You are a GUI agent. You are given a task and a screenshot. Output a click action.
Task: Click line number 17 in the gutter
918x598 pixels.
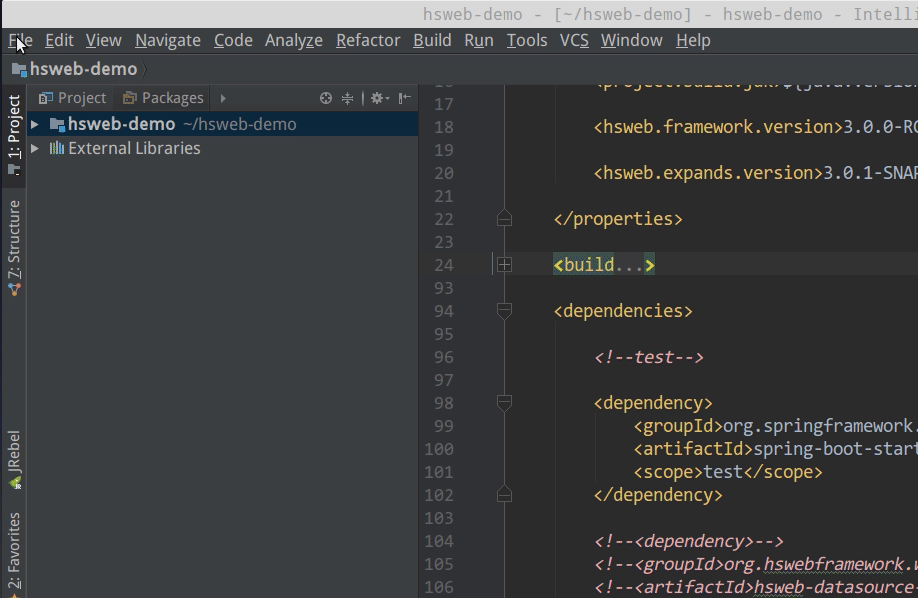[444, 104]
